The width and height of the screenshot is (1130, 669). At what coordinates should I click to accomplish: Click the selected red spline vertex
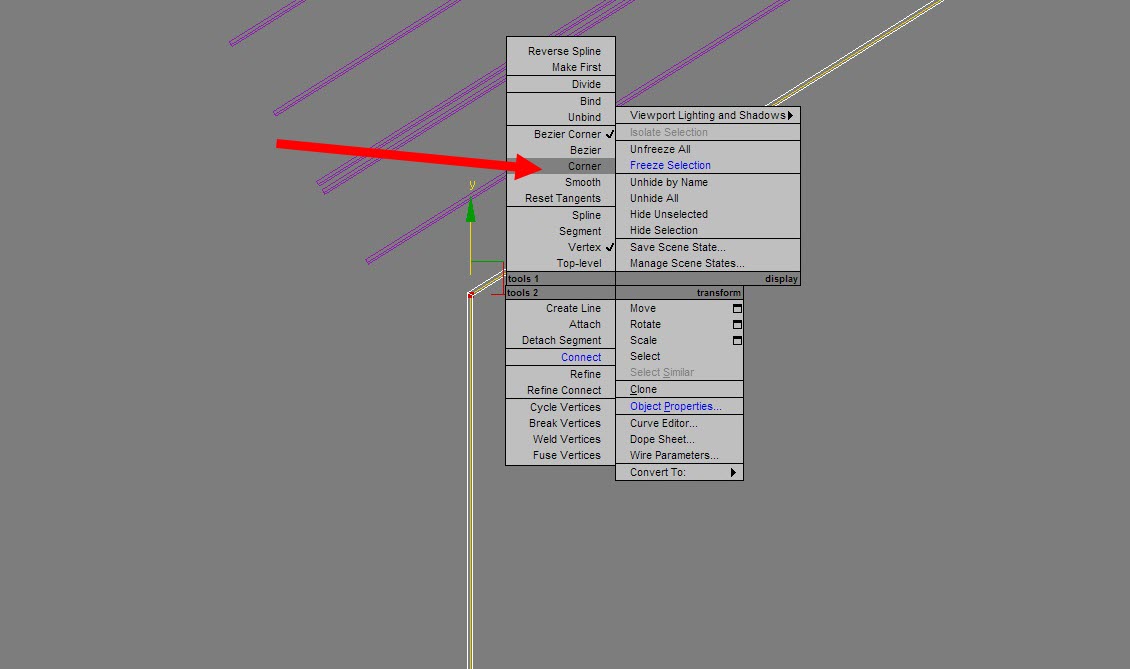470,294
